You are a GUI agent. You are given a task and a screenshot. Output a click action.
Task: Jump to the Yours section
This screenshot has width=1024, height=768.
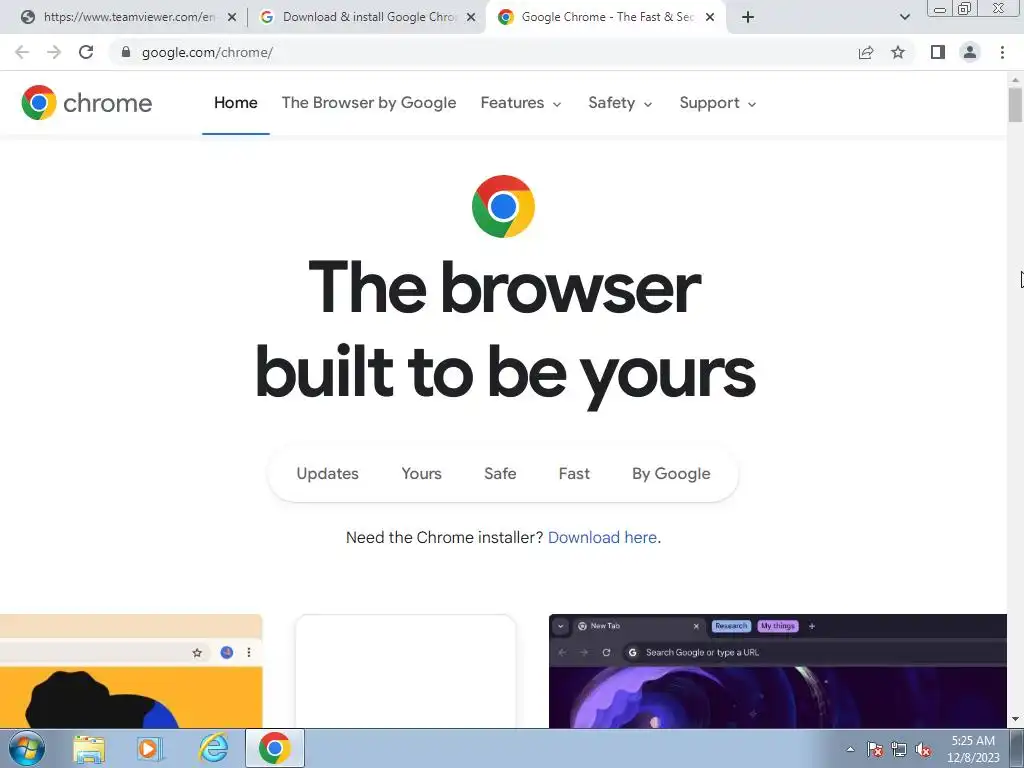tap(421, 473)
